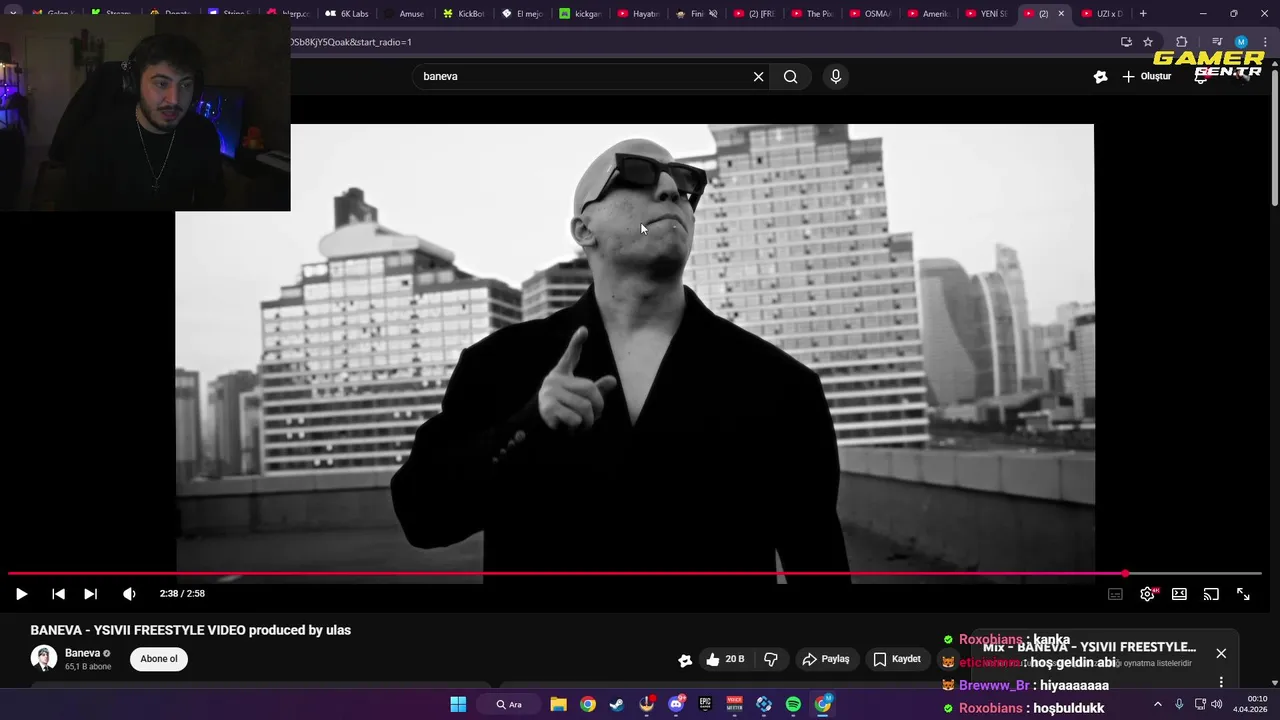Open the taskbar clock 00:10

click(1251, 704)
